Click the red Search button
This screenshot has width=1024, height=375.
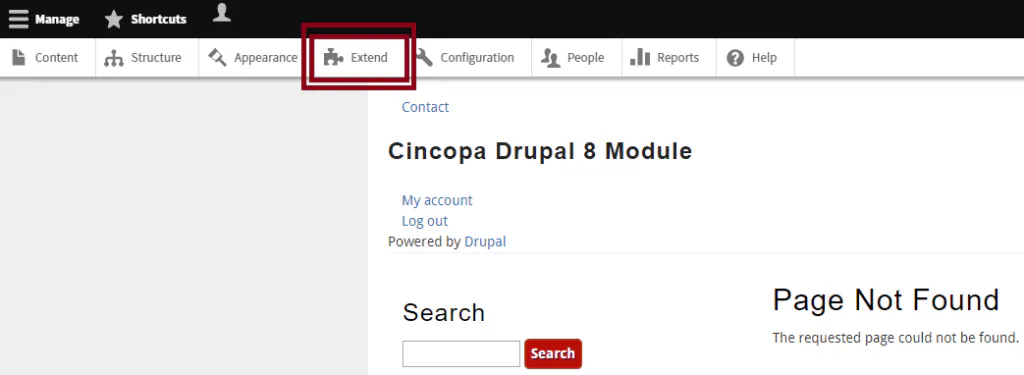(552, 353)
